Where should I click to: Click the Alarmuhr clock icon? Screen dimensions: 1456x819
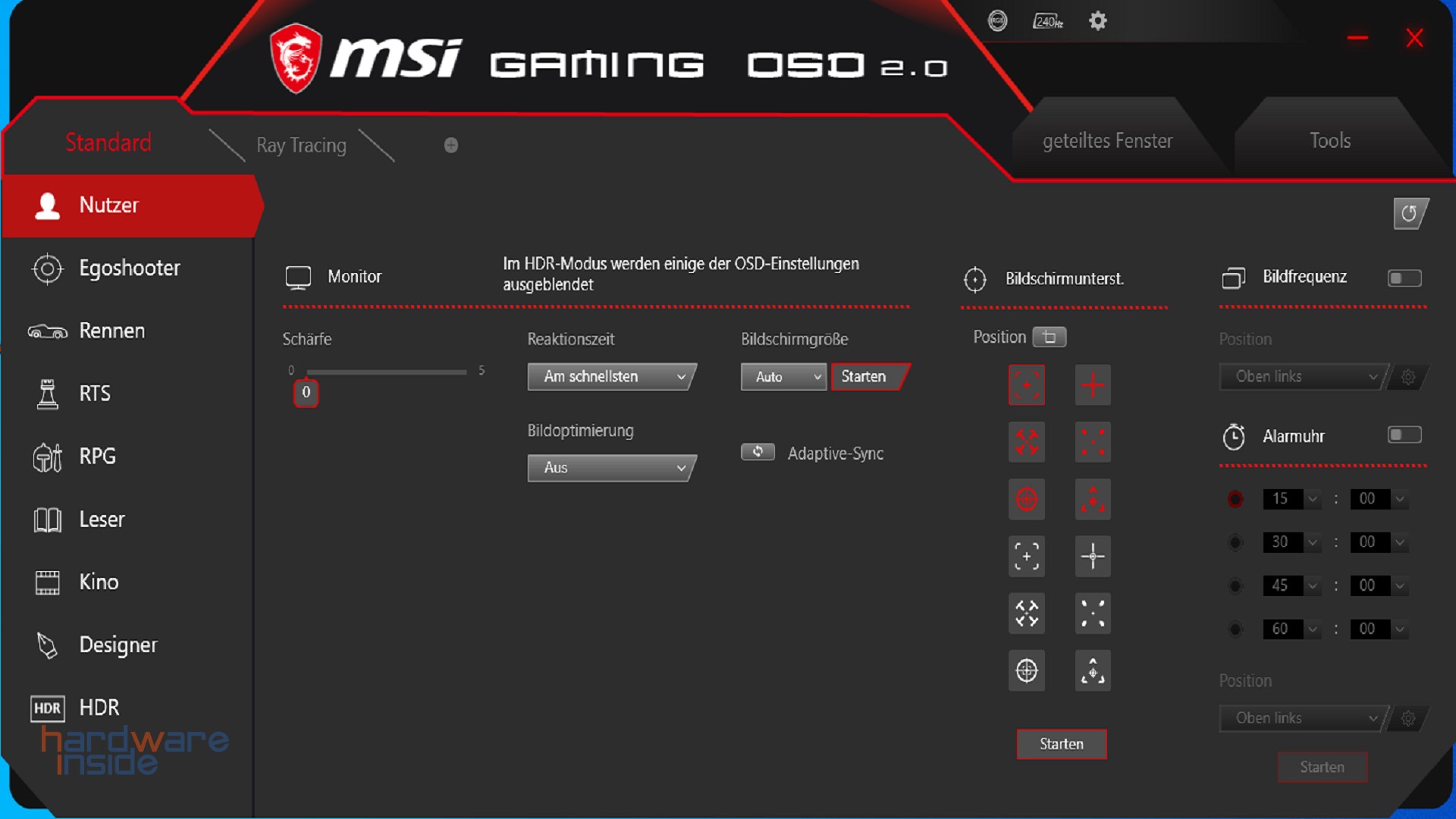(1234, 437)
